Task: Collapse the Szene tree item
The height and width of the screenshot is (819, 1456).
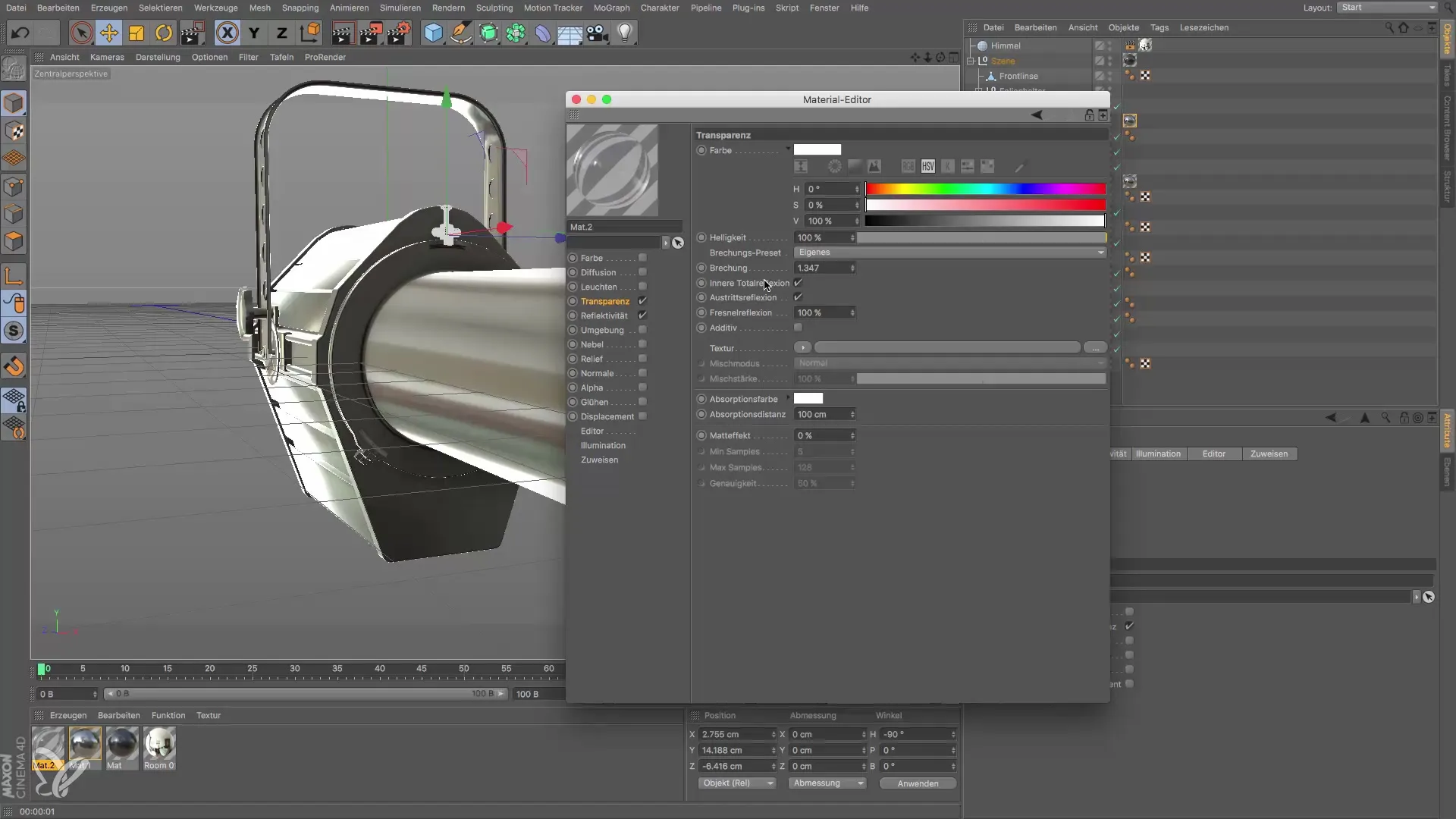Action: click(971, 61)
